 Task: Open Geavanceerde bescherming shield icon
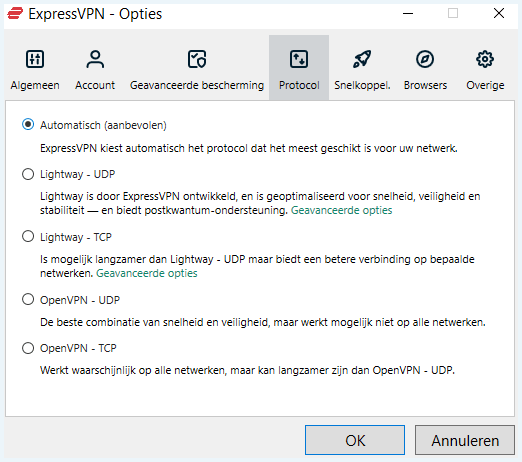tap(197, 59)
